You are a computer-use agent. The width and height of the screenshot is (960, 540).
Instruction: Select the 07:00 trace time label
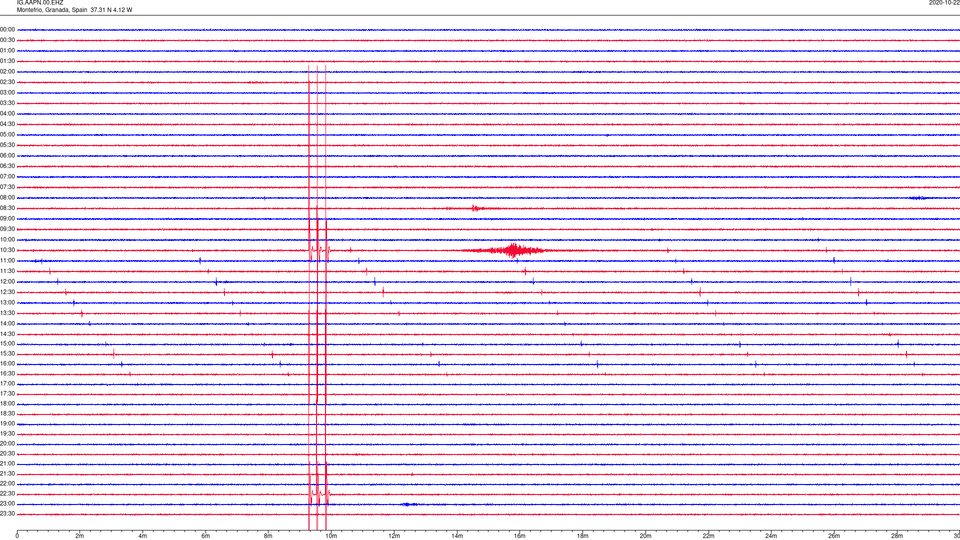[x=7, y=176]
